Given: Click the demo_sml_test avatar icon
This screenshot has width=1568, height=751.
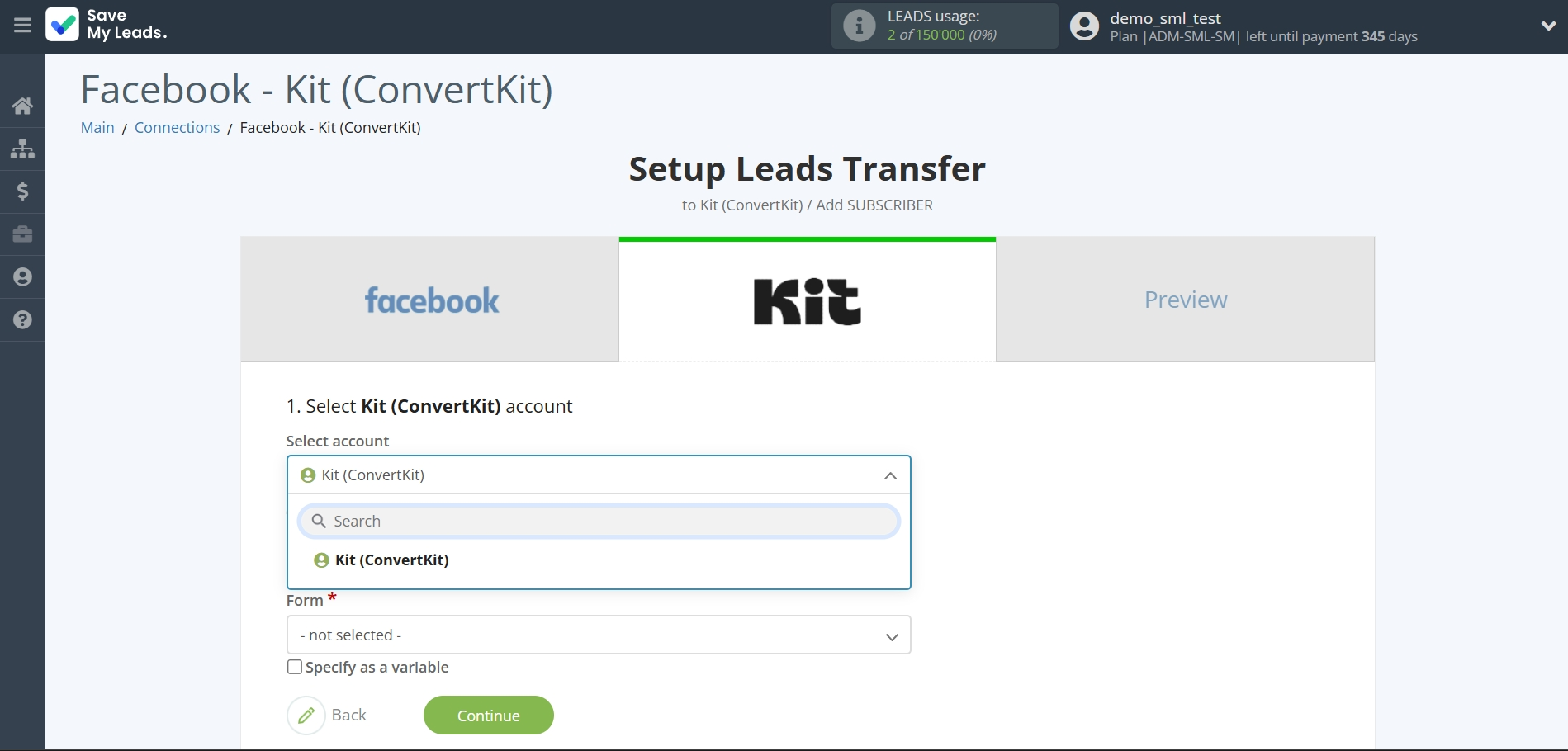Looking at the screenshot, I should pyautogui.click(x=1084, y=26).
